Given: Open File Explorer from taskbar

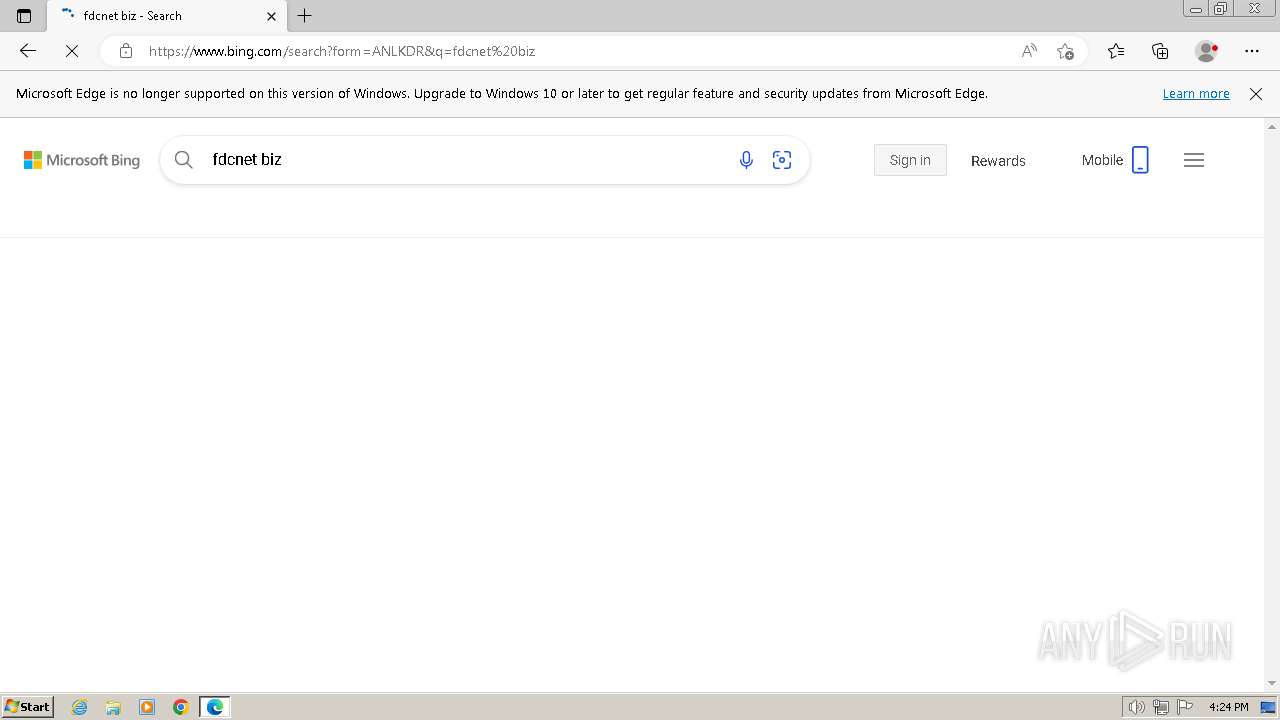Looking at the screenshot, I should [113, 707].
